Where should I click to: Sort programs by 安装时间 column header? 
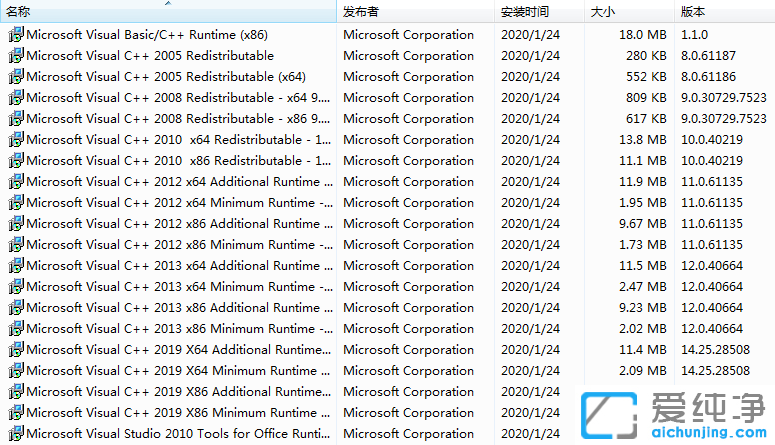tap(525, 12)
